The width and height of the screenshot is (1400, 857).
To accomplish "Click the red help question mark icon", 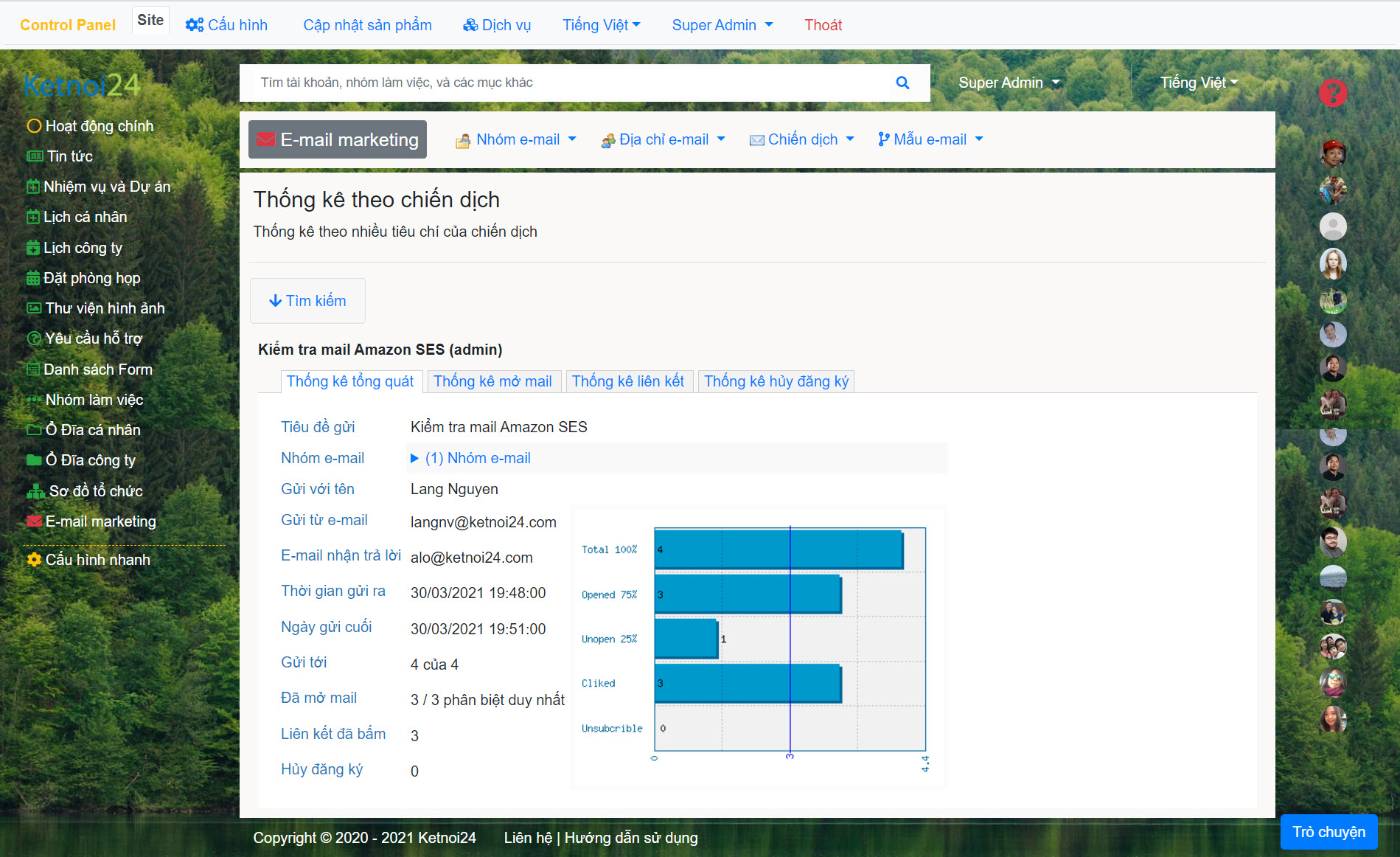I will click(x=1332, y=93).
